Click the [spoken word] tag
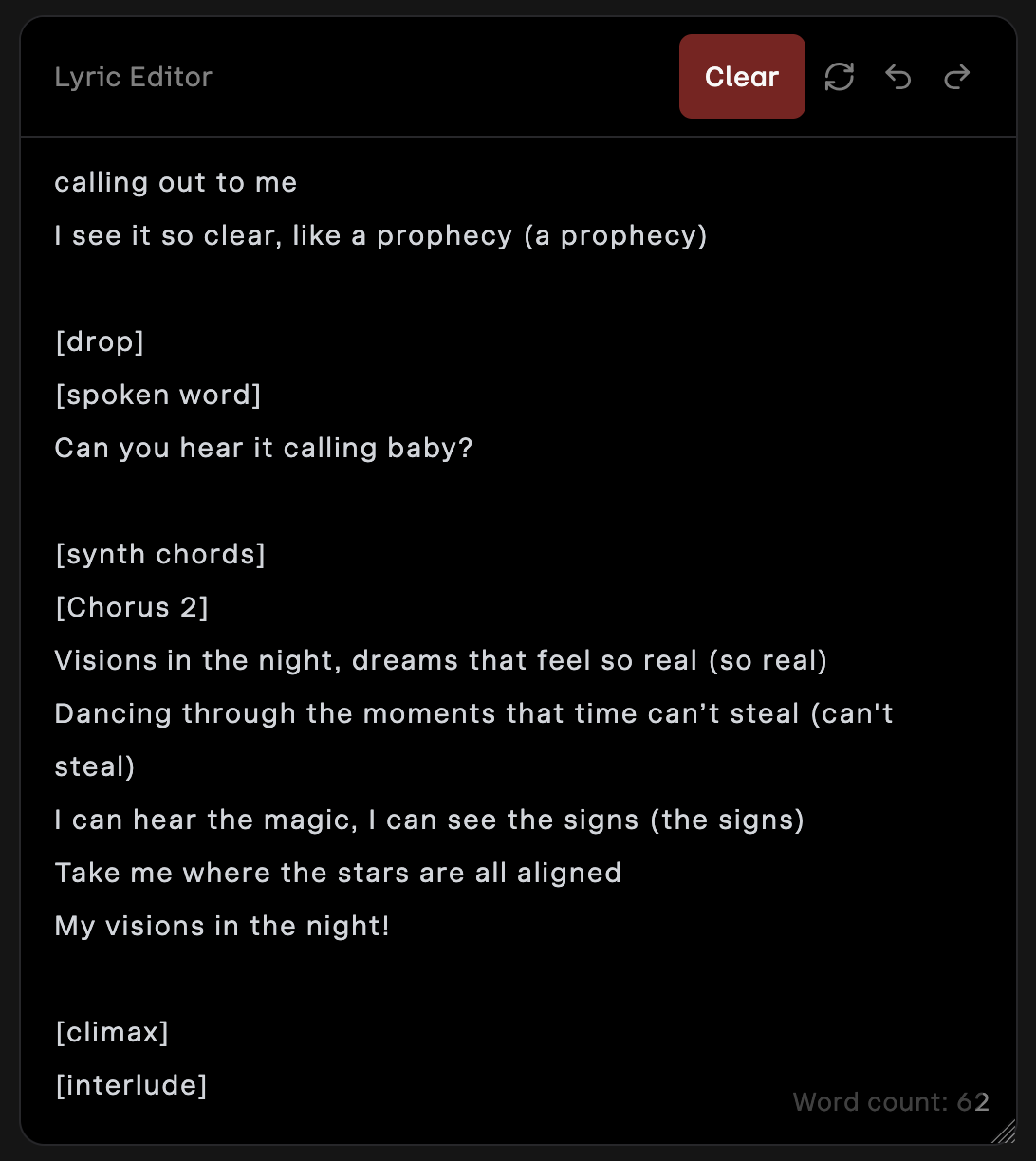This screenshot has width=1036, height=1161. coord(158,395)
